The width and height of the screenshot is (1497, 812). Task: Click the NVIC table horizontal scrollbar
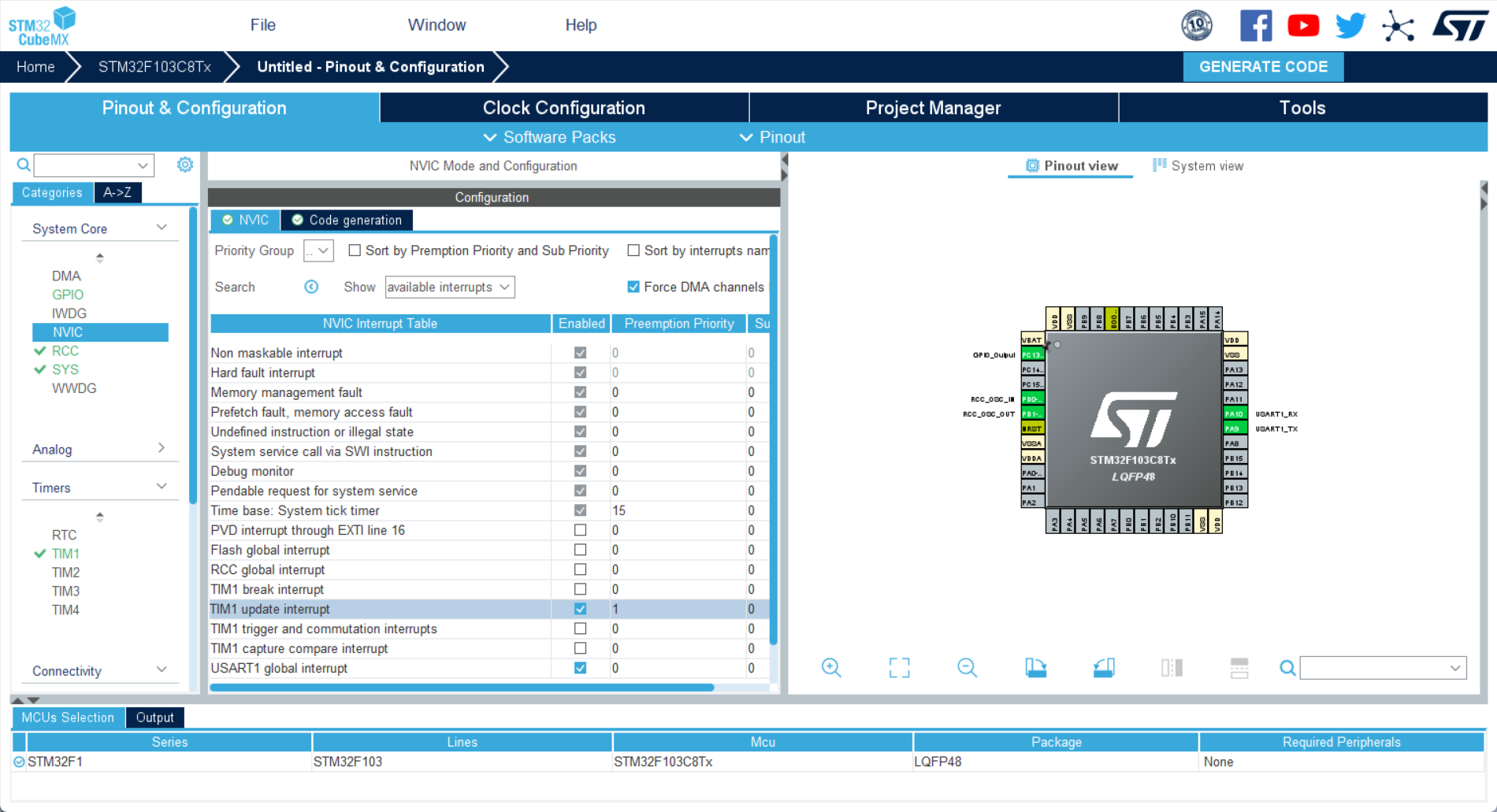(x=462, y=688)
